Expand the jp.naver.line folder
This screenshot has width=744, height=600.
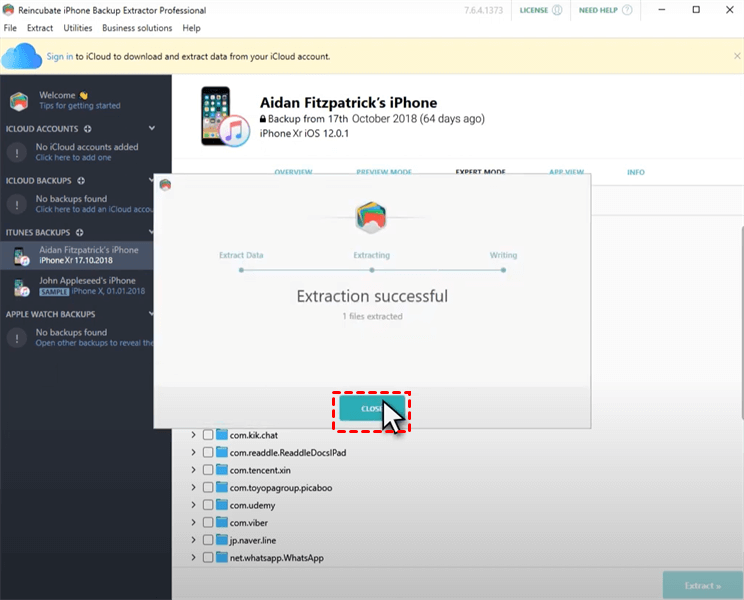tap(194, 540)
